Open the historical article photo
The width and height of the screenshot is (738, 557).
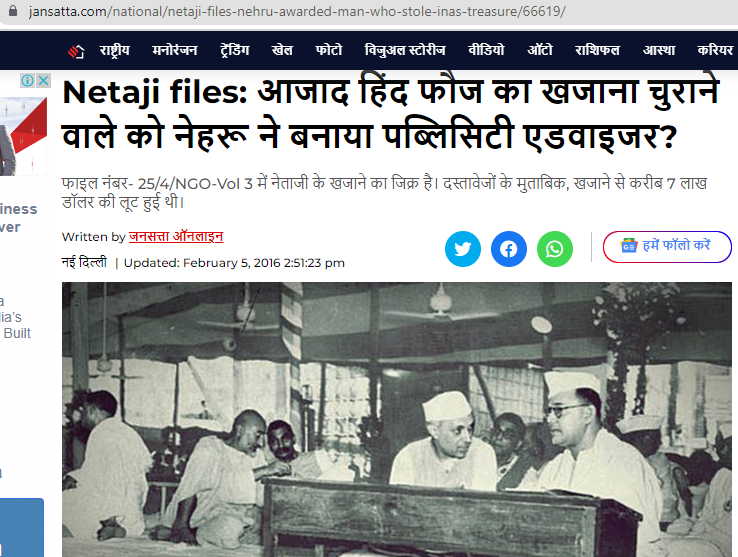tap(397, 420)
